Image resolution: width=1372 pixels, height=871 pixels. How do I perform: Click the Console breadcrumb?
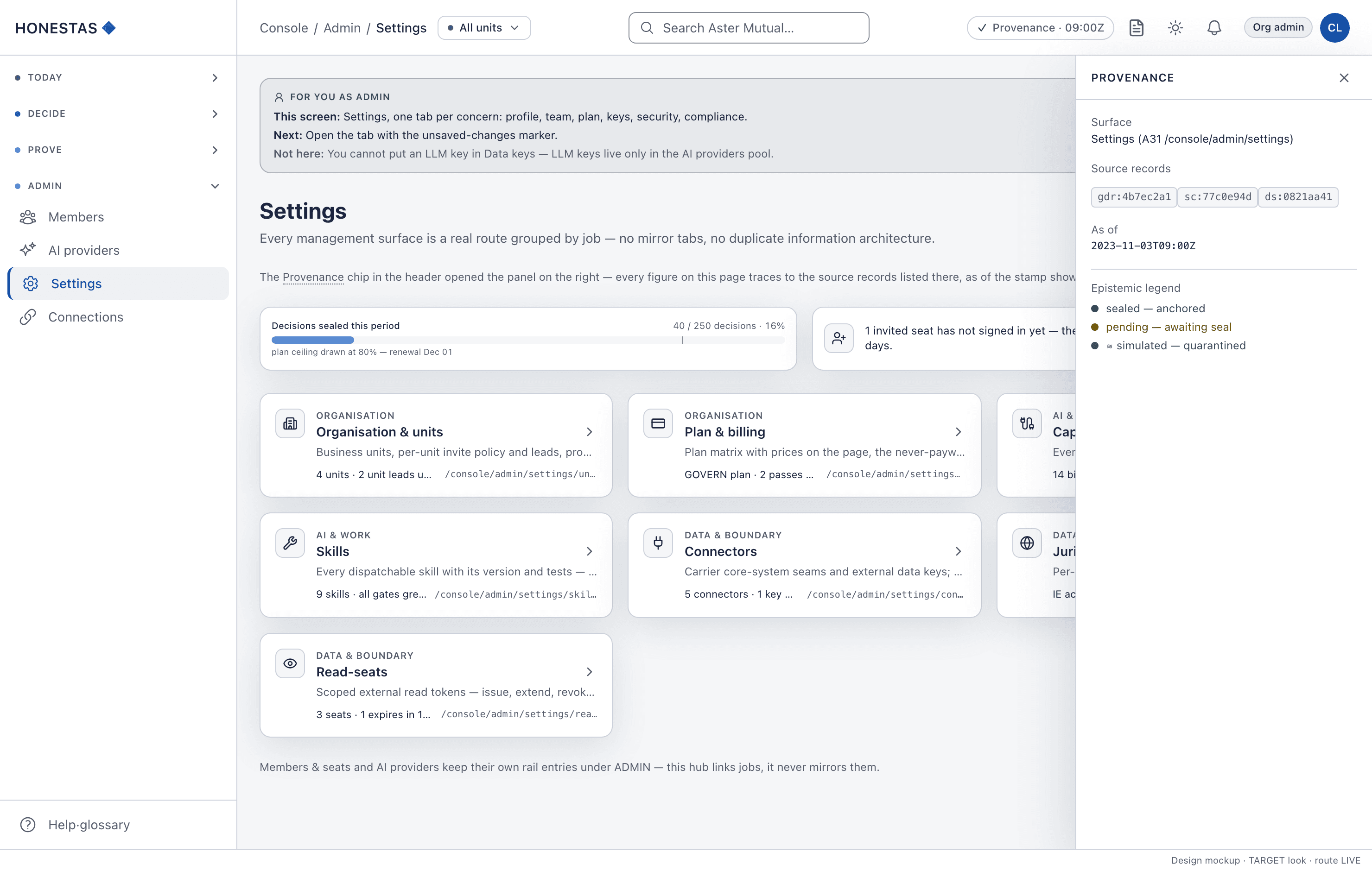tap(284, 28)
